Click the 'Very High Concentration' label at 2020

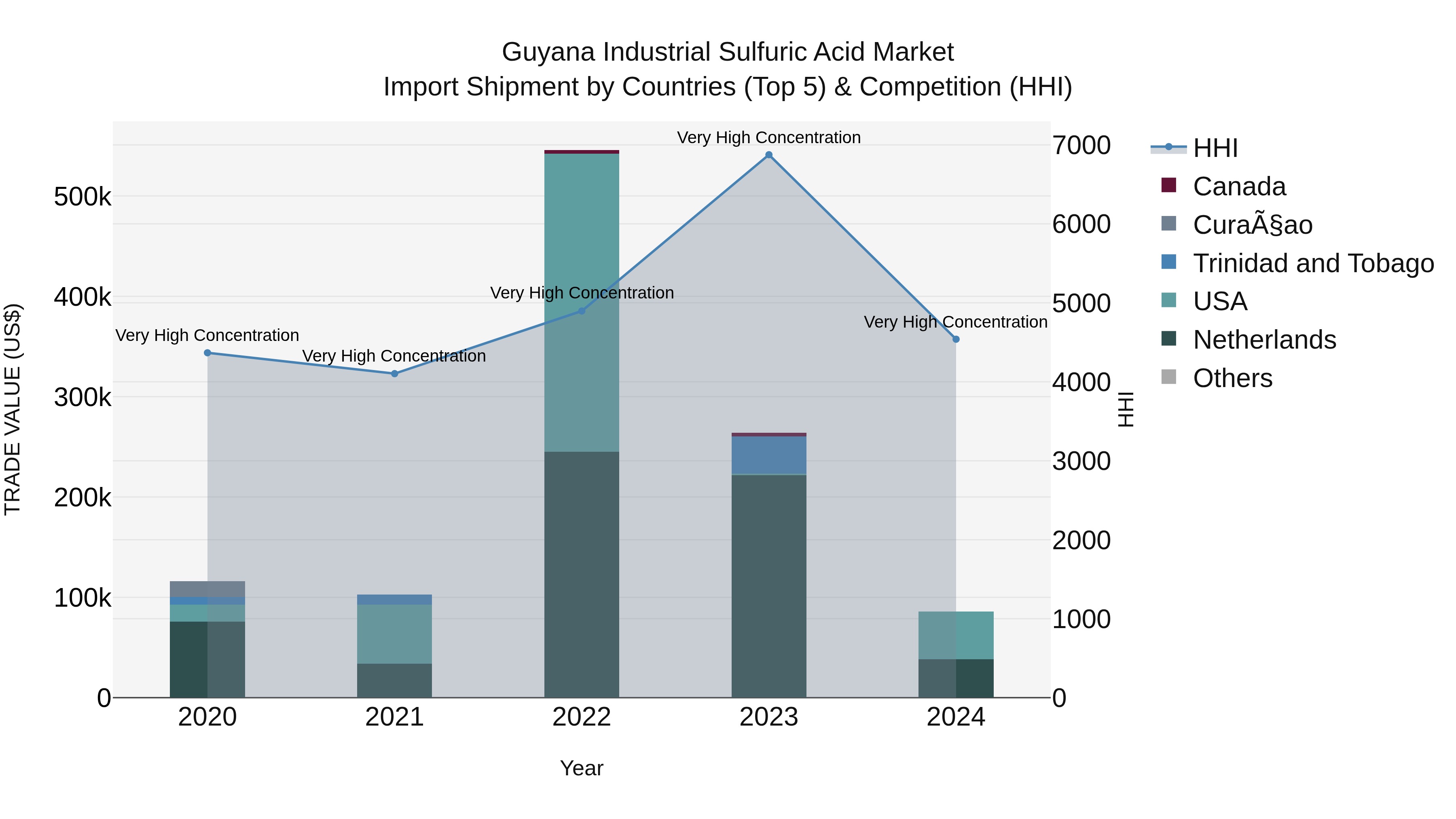click(x=207, y=335)
